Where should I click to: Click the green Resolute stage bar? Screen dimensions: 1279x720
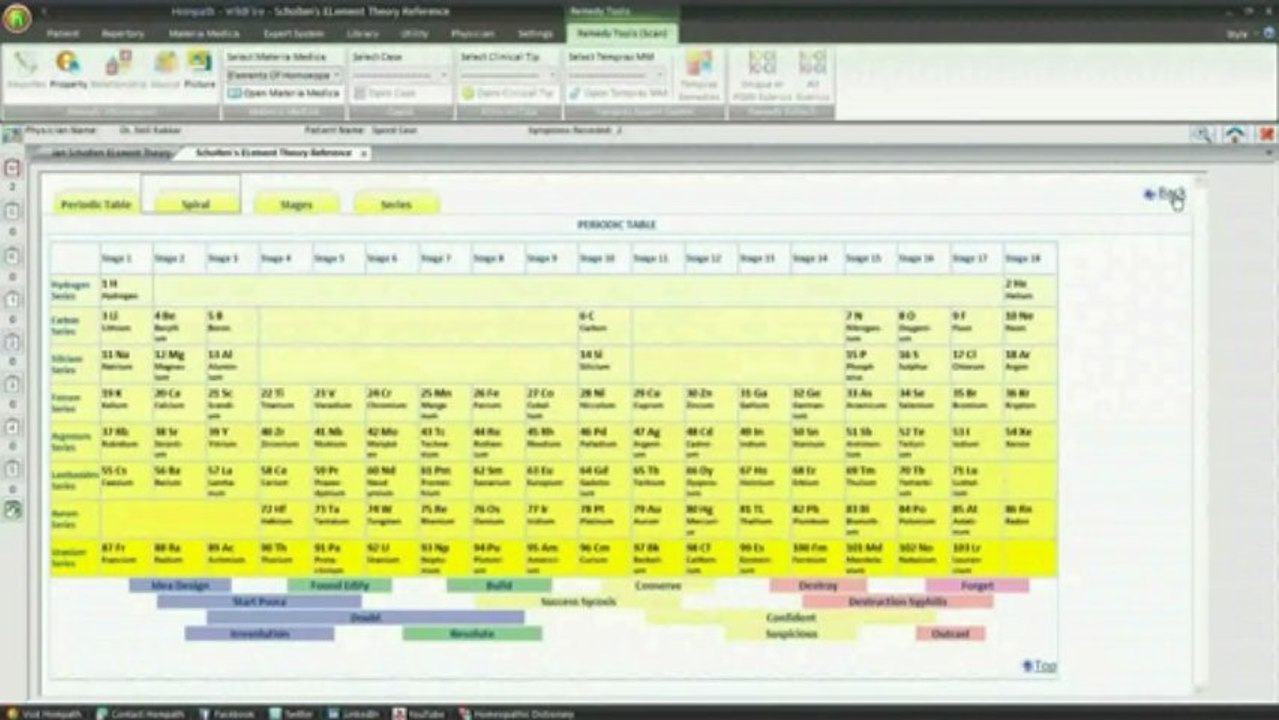tap(472, 634)
